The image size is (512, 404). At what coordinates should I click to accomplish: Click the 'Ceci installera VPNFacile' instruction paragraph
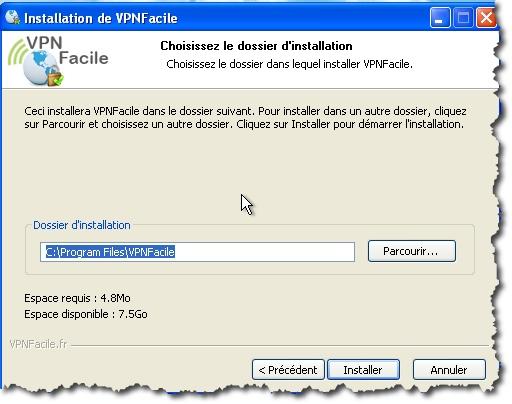(x=245, y=118)
